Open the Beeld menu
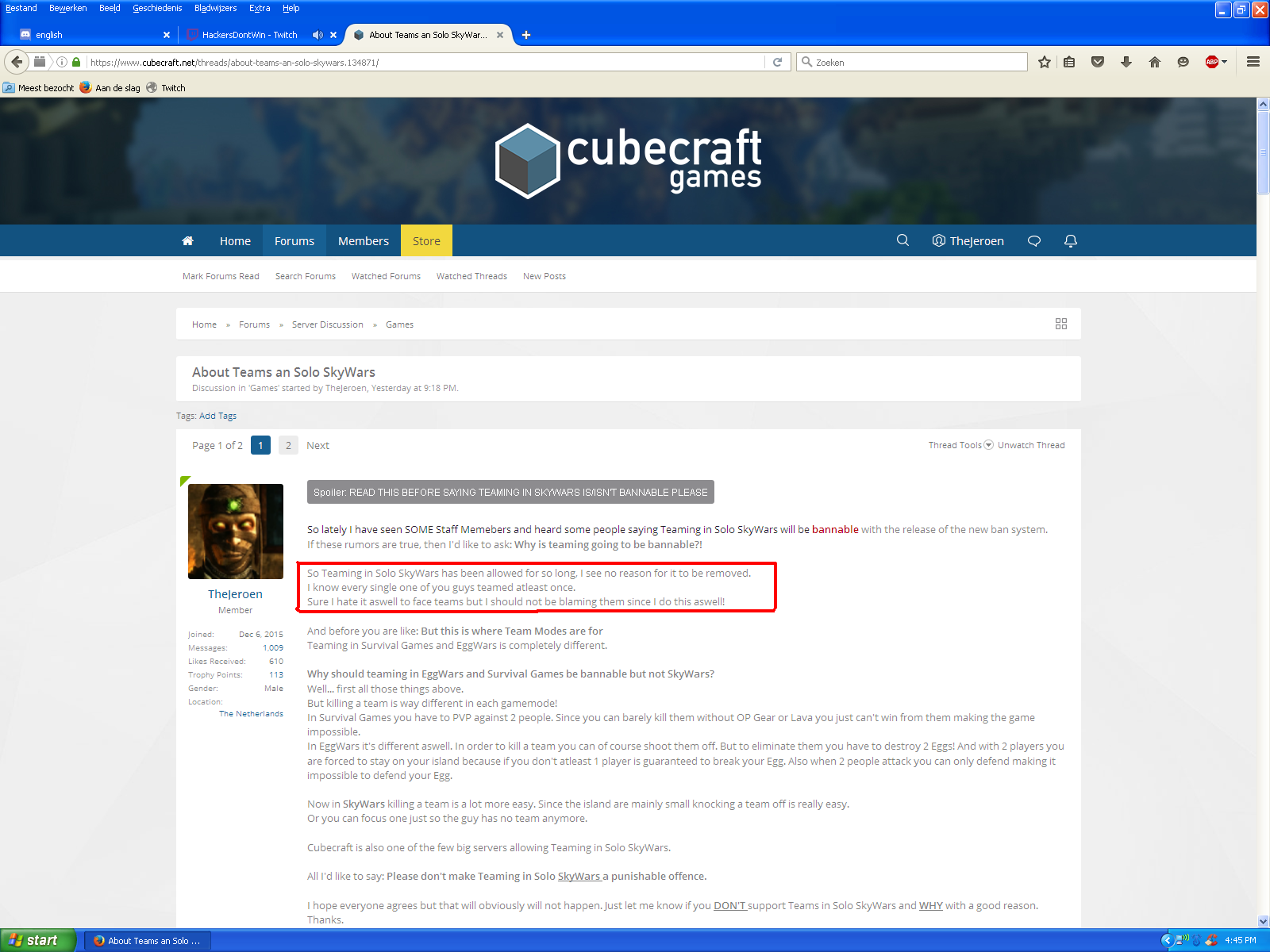This screenshot has width=1270, height=952. (110, 8)
